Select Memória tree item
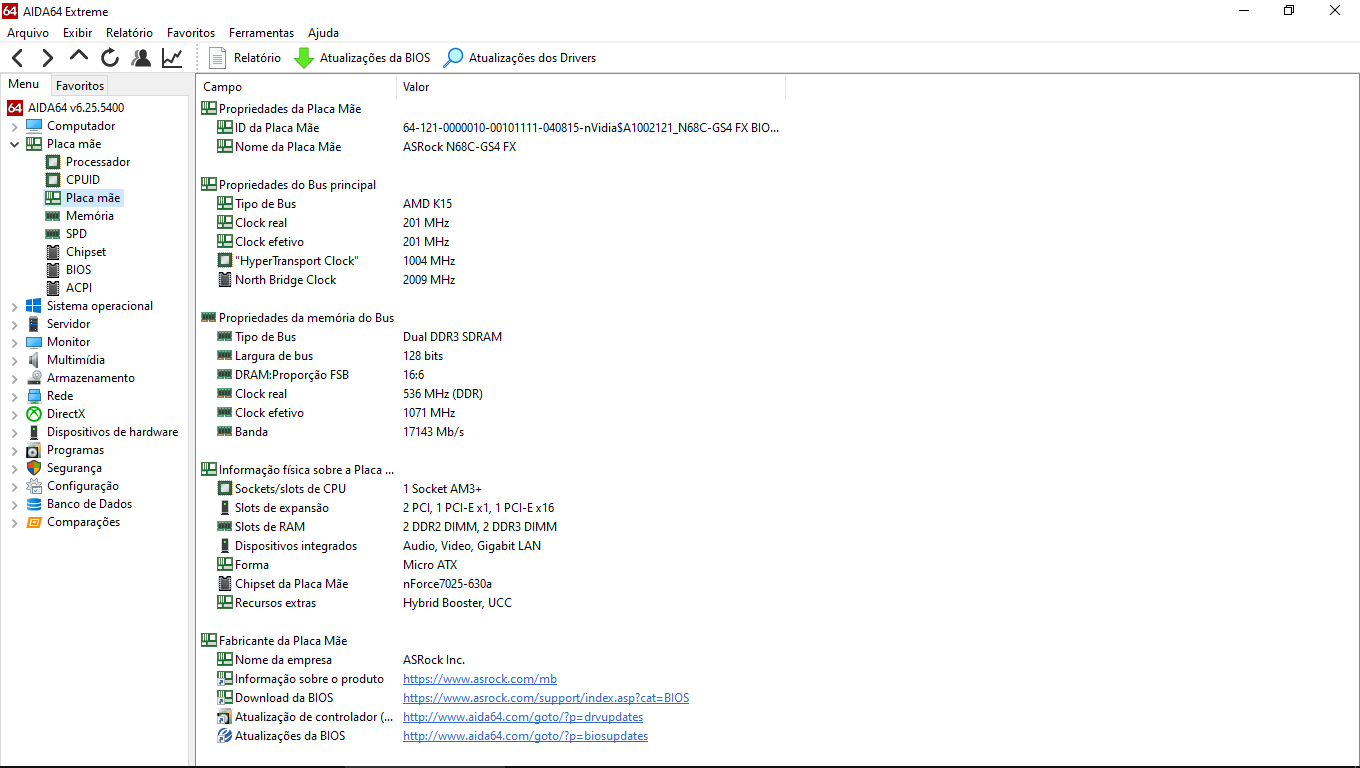 (90, 216)
